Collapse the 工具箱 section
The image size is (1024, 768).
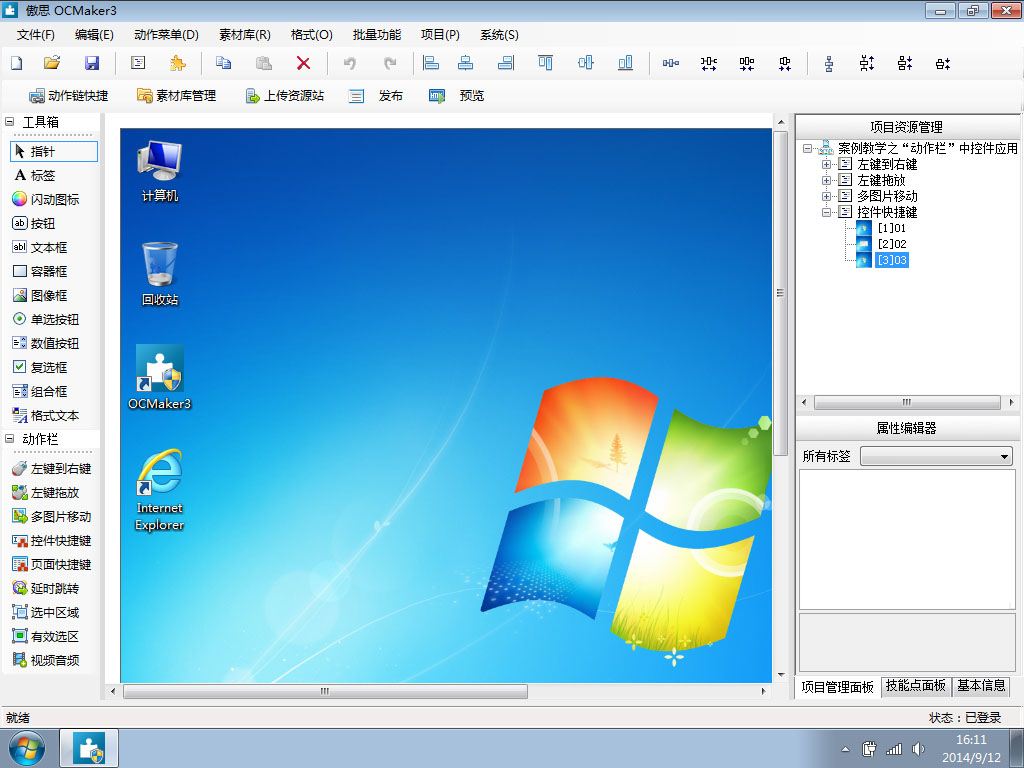point(10,121)
